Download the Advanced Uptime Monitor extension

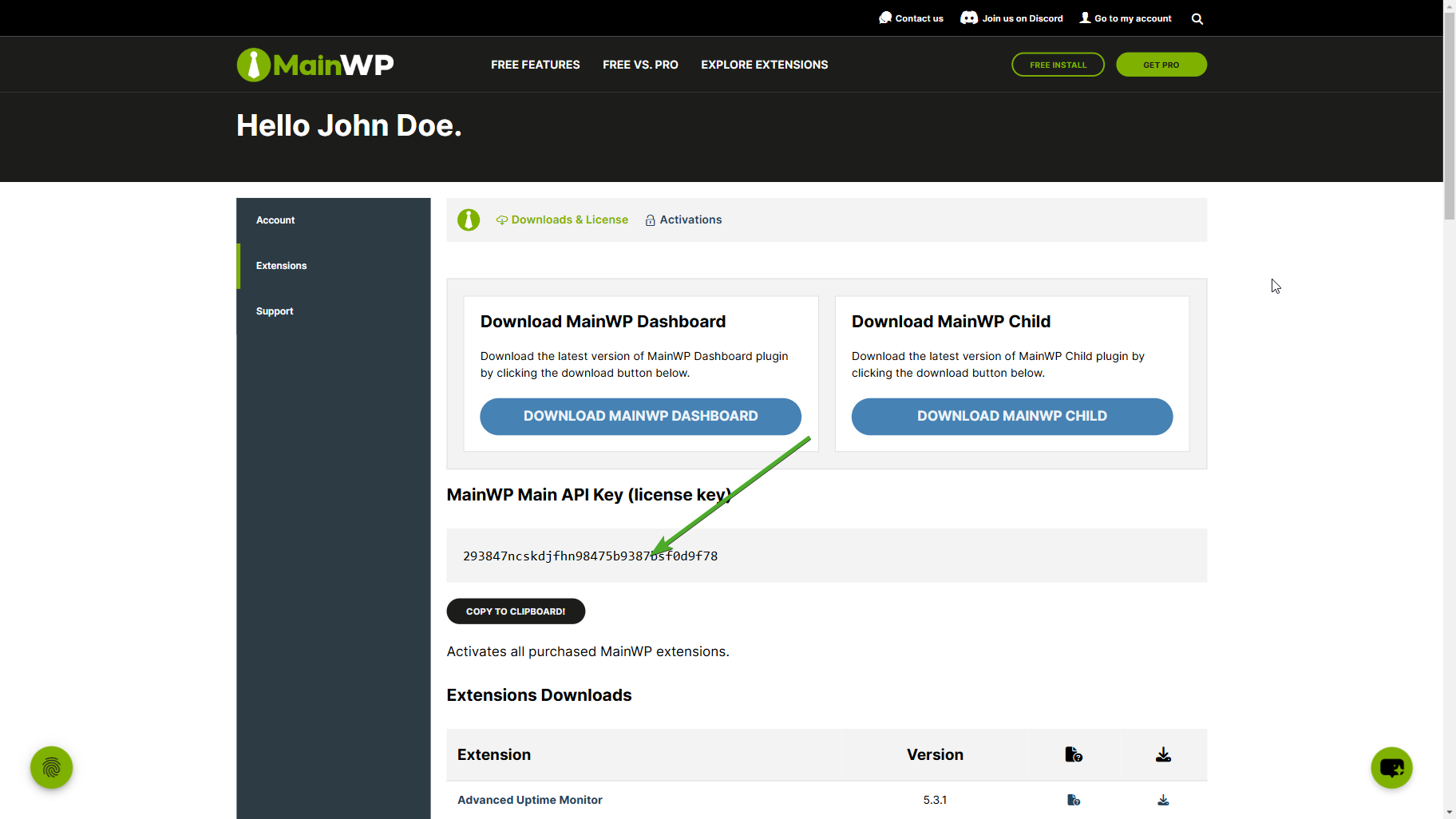coord(1163,800)
